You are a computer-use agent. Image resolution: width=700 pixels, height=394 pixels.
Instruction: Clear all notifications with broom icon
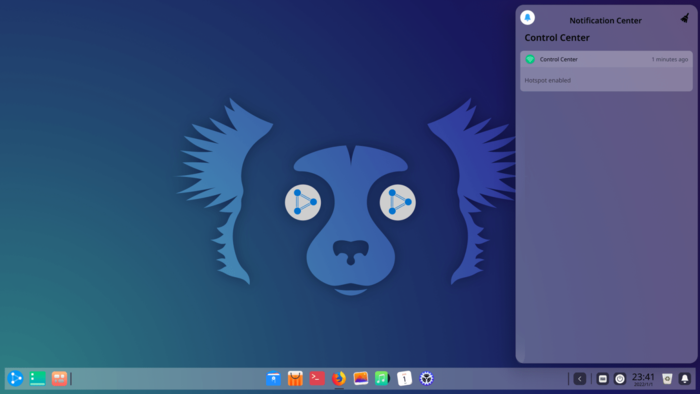[685, 18]
